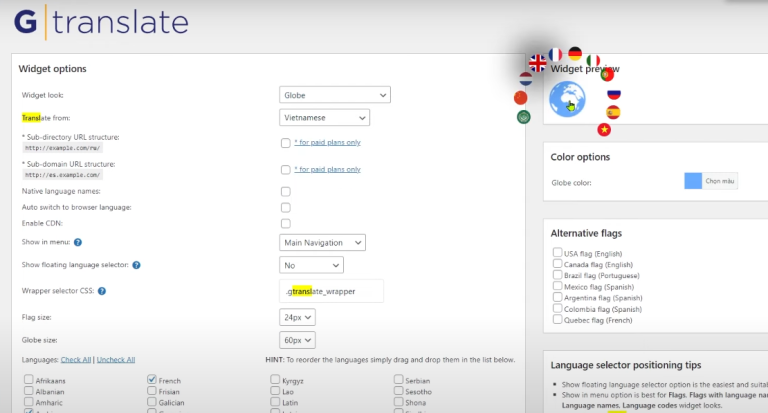Click the Chọn màu color button
The image size is (768, 413).
(720, 181)
